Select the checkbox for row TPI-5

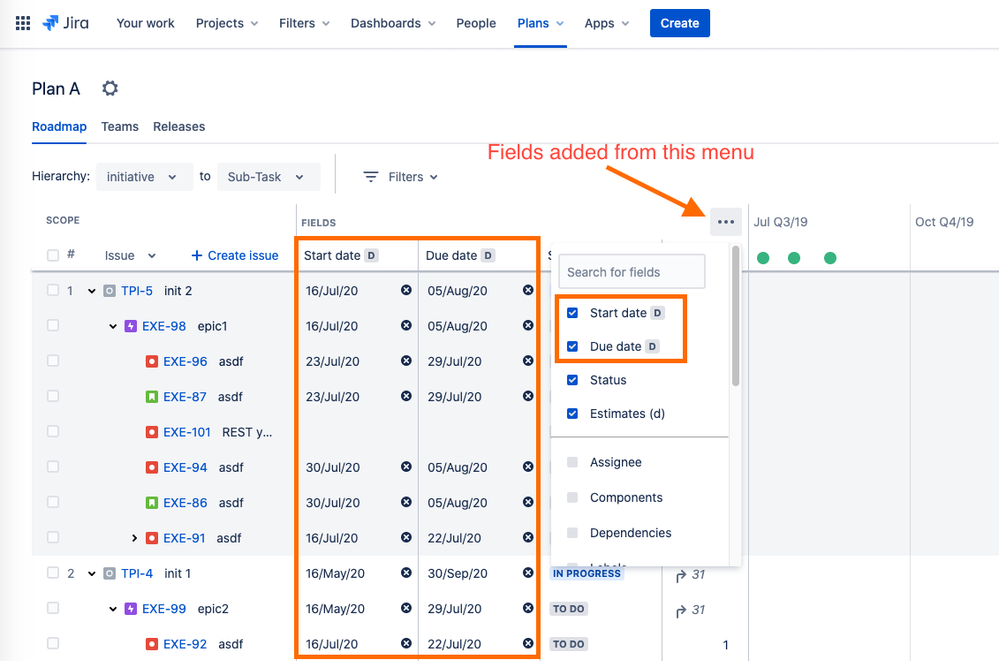(x=53, y=290)
